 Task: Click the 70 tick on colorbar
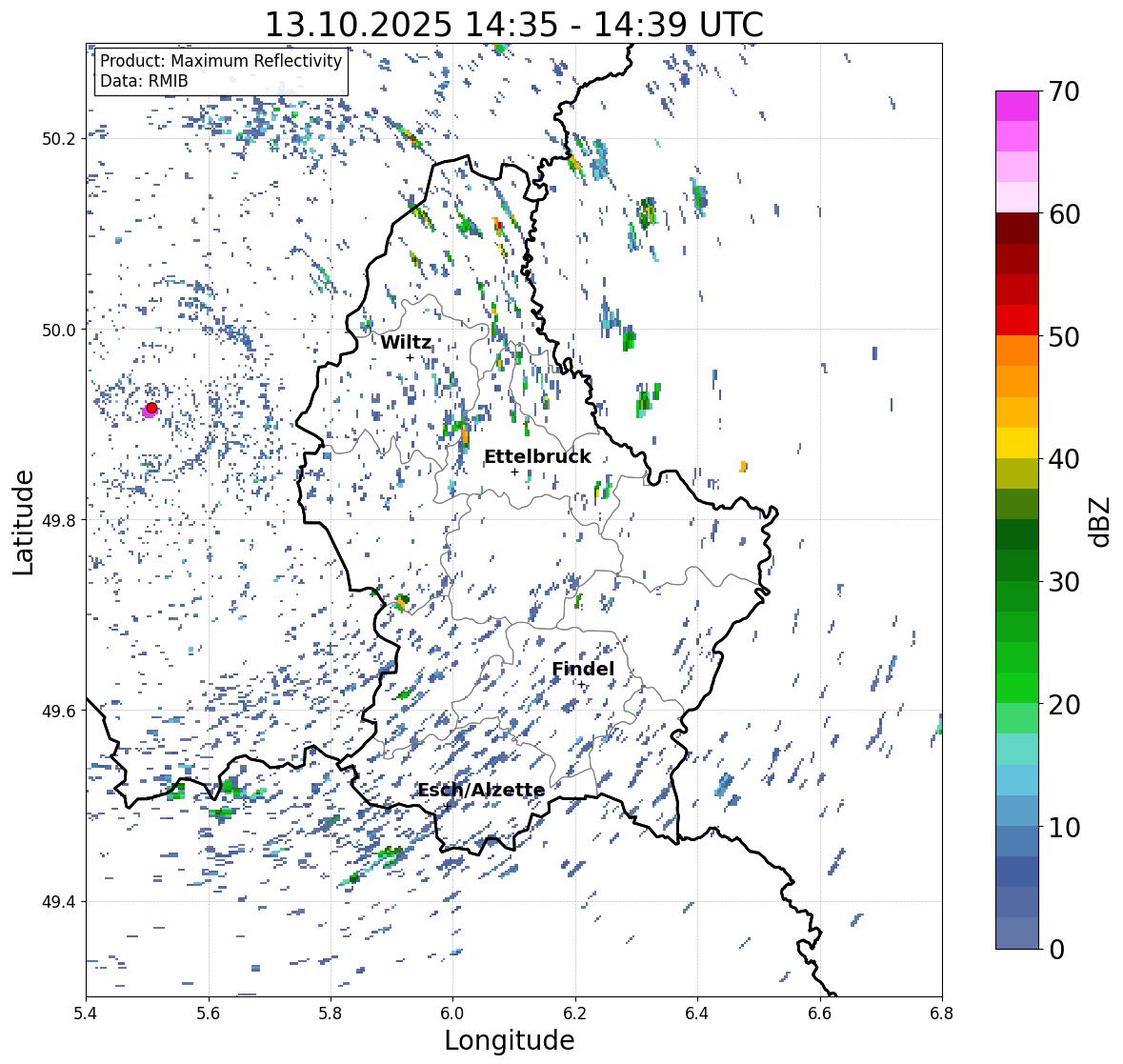click(1064, 91)
